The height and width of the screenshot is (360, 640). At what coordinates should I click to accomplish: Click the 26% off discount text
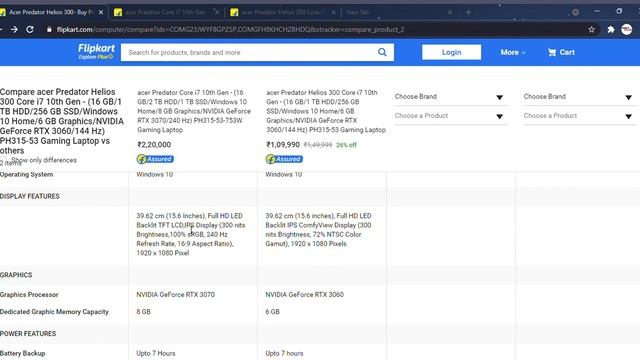346,145
